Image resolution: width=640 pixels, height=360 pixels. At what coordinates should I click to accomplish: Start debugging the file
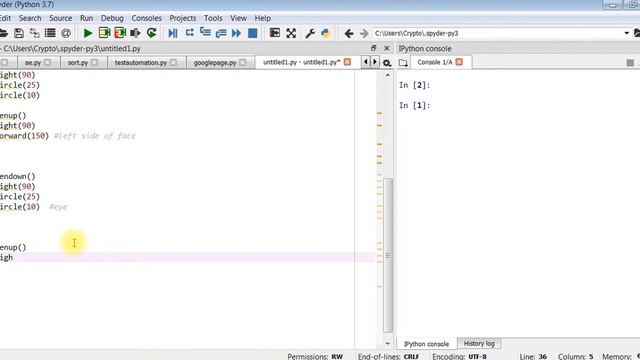173,33
